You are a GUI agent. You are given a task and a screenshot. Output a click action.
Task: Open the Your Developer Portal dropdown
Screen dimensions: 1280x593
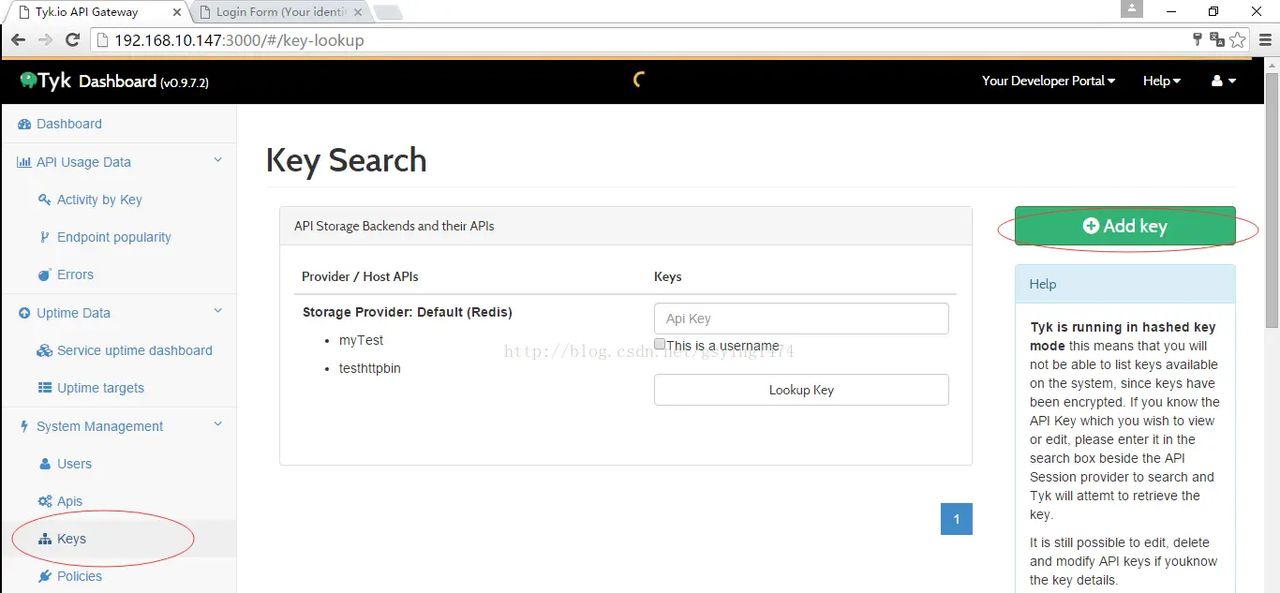[1048, 81]
